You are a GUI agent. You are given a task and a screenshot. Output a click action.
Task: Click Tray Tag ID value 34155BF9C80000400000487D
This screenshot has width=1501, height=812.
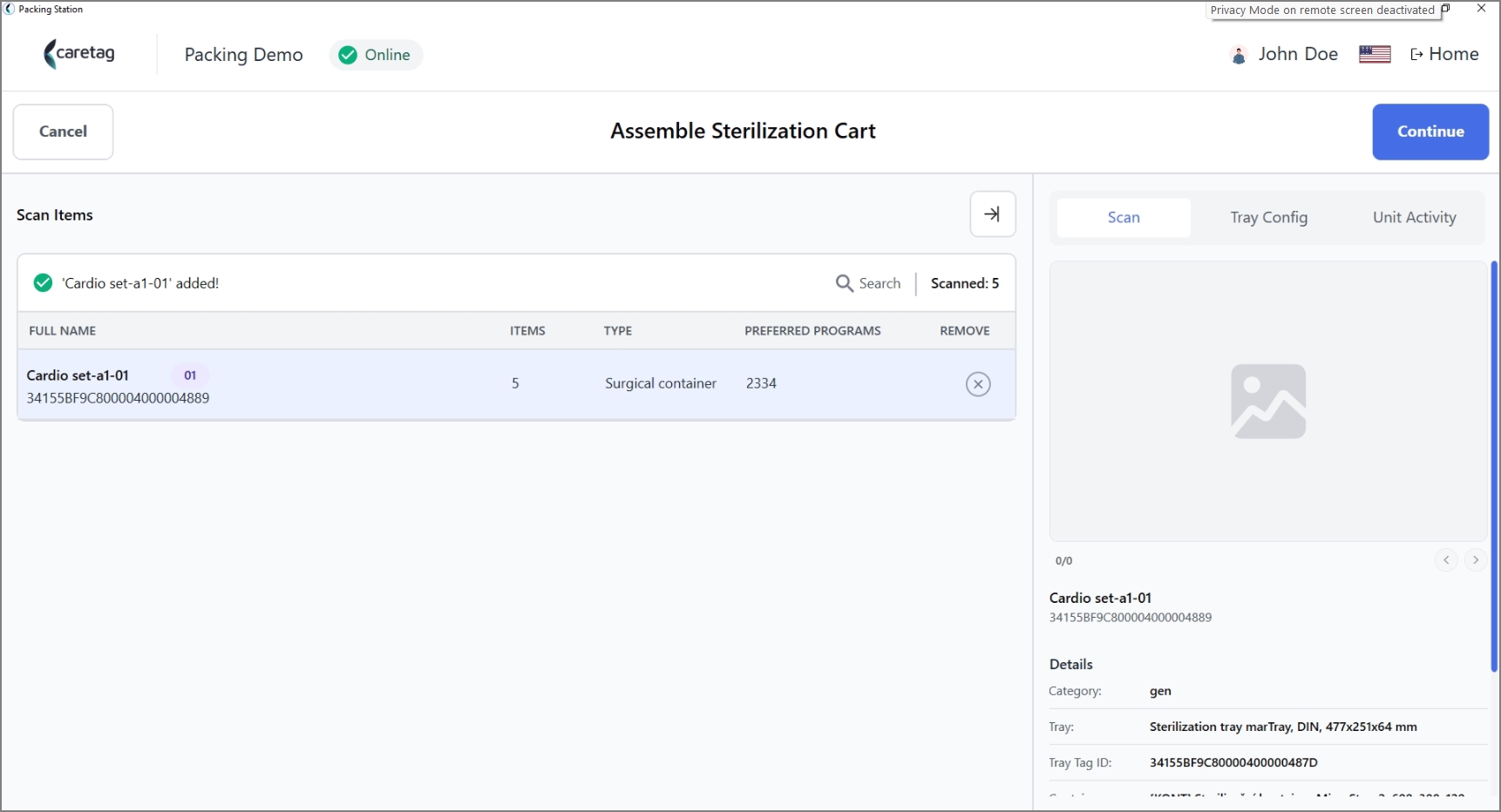(x=1233, y=762)
